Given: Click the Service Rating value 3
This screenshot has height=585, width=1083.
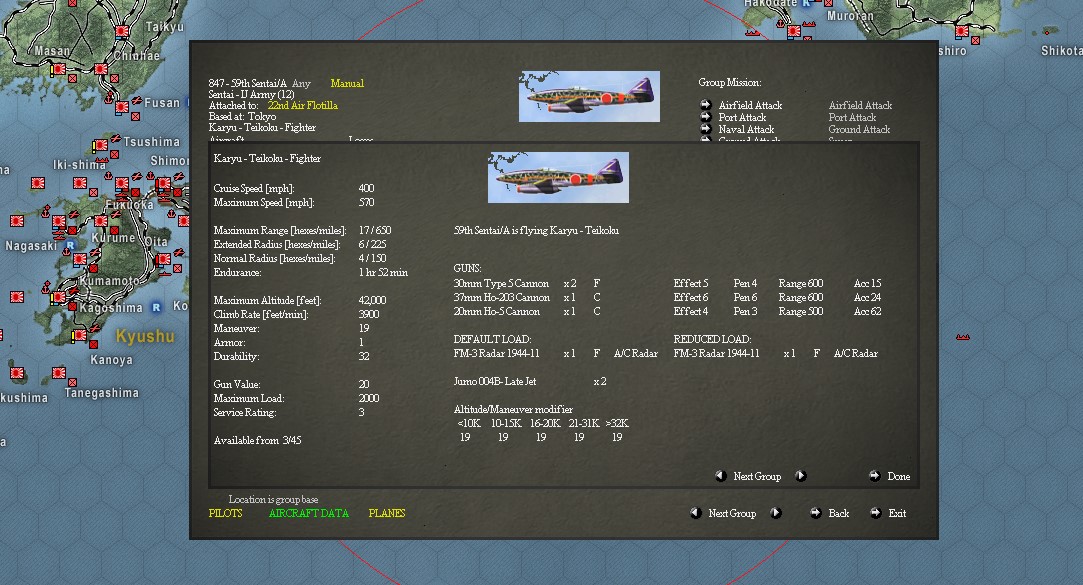Looking at the screenshot, I should pyautogui.click(x=361, y=412).
